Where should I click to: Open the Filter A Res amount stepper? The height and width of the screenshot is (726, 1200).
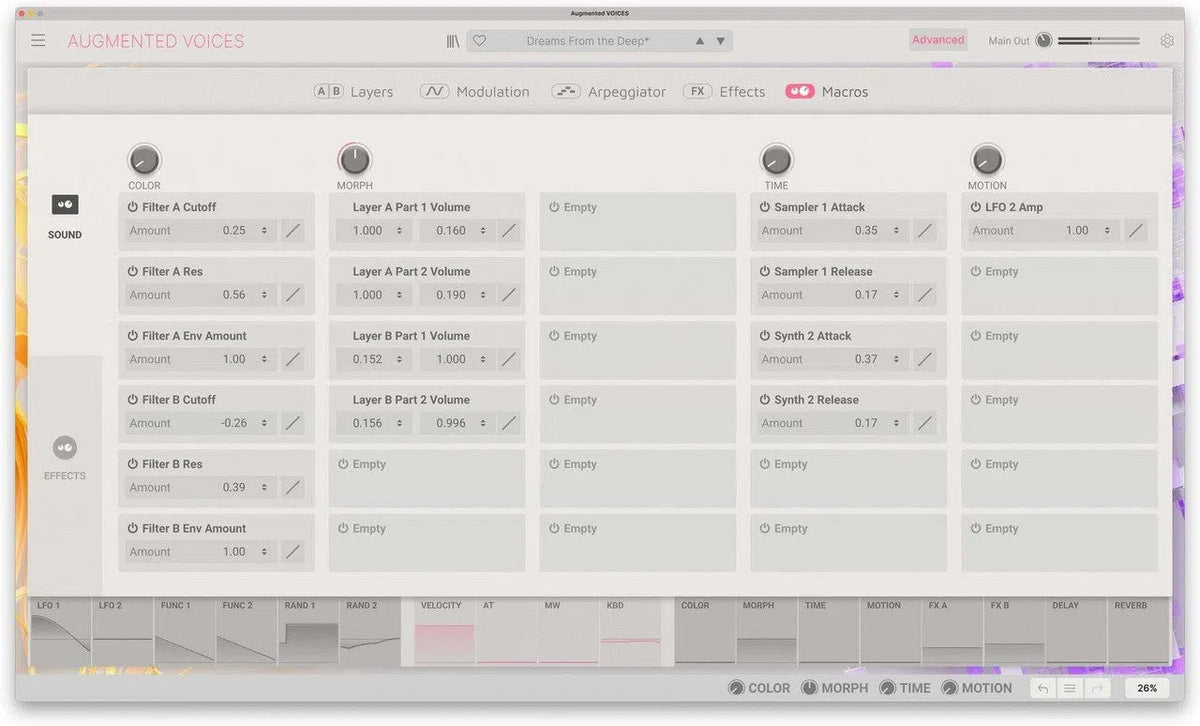[x=262, y=294]
